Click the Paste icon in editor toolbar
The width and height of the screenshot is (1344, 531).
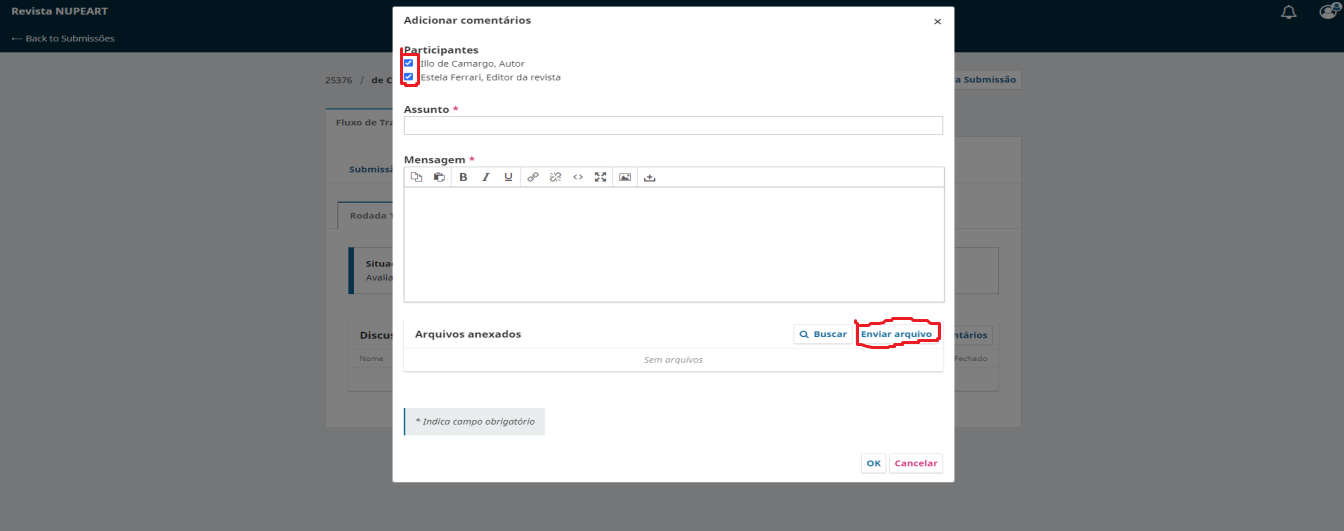(439, 177)
